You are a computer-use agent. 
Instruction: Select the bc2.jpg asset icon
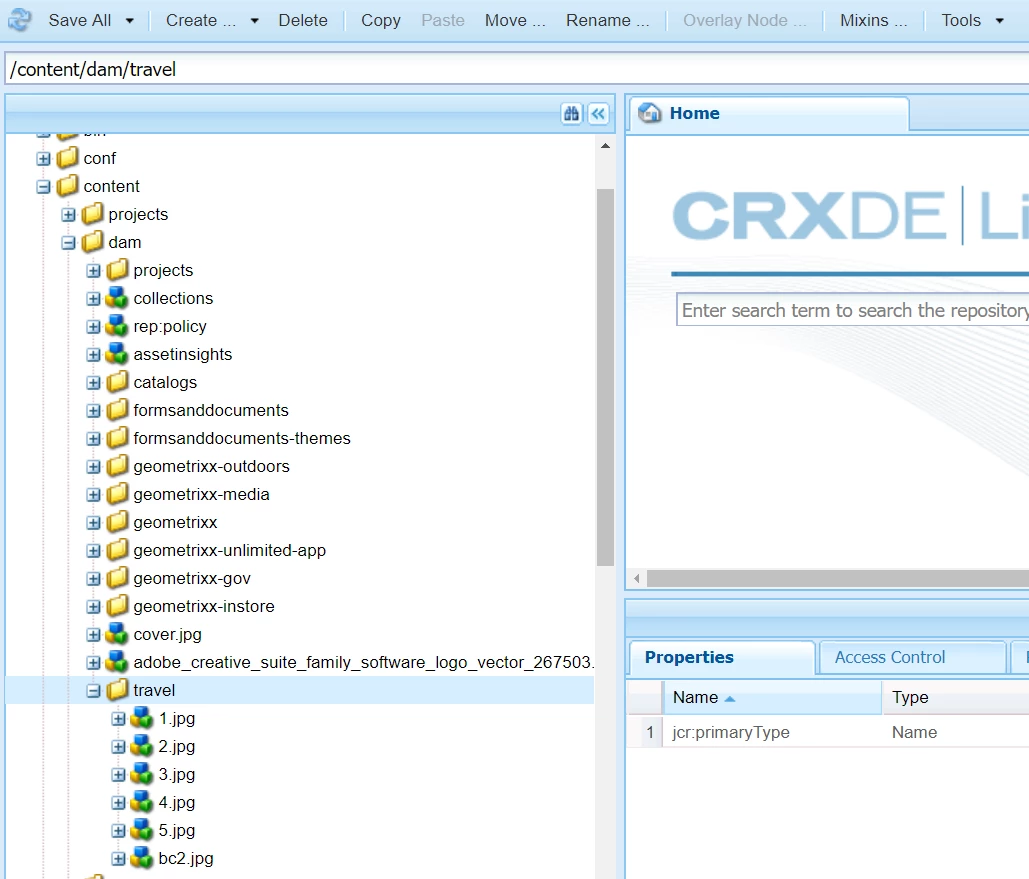click(x=142, y=858)
